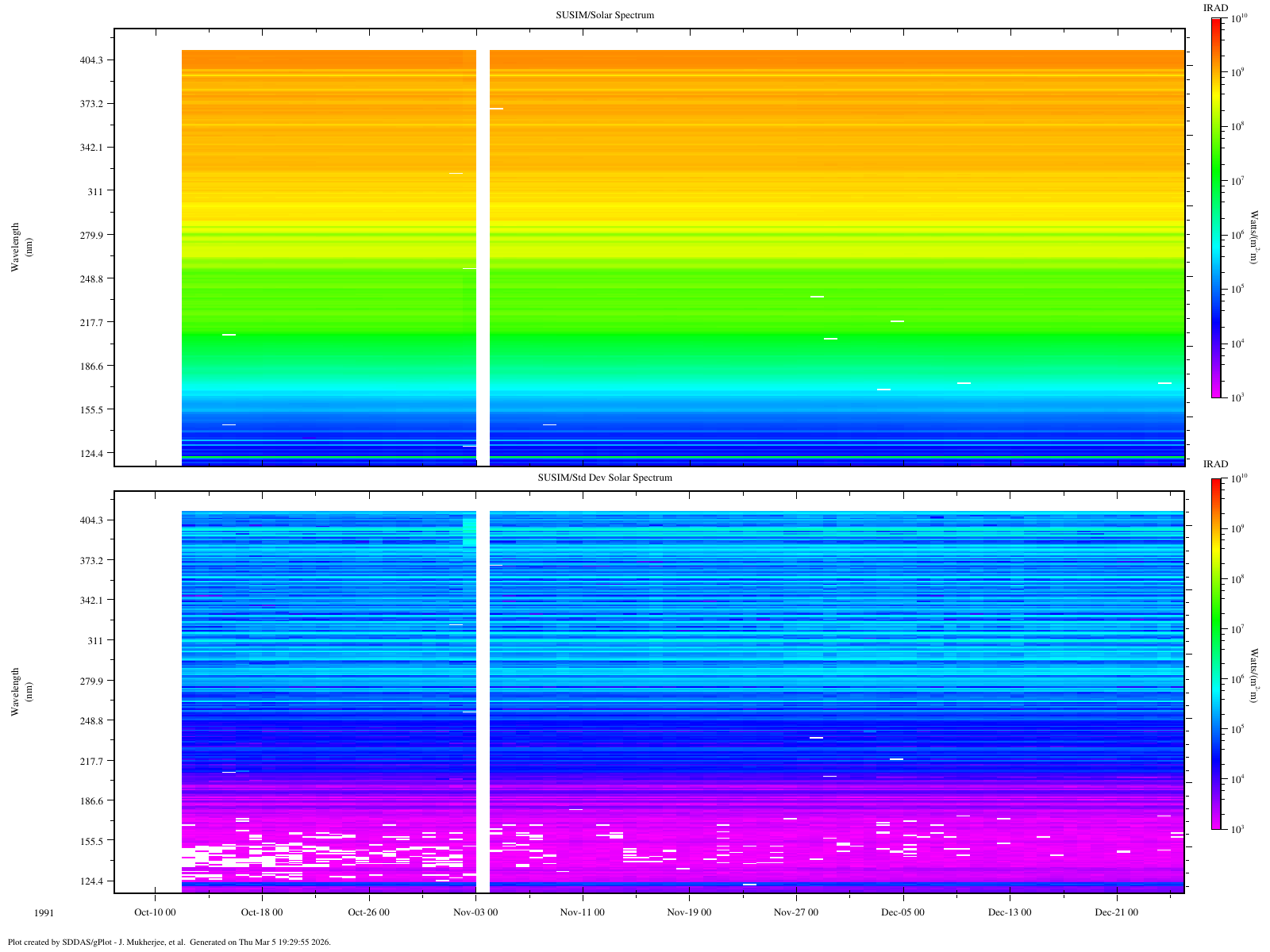
Task: Click the bottom panel's IRAD color bar
Action: pos(1215,654)
